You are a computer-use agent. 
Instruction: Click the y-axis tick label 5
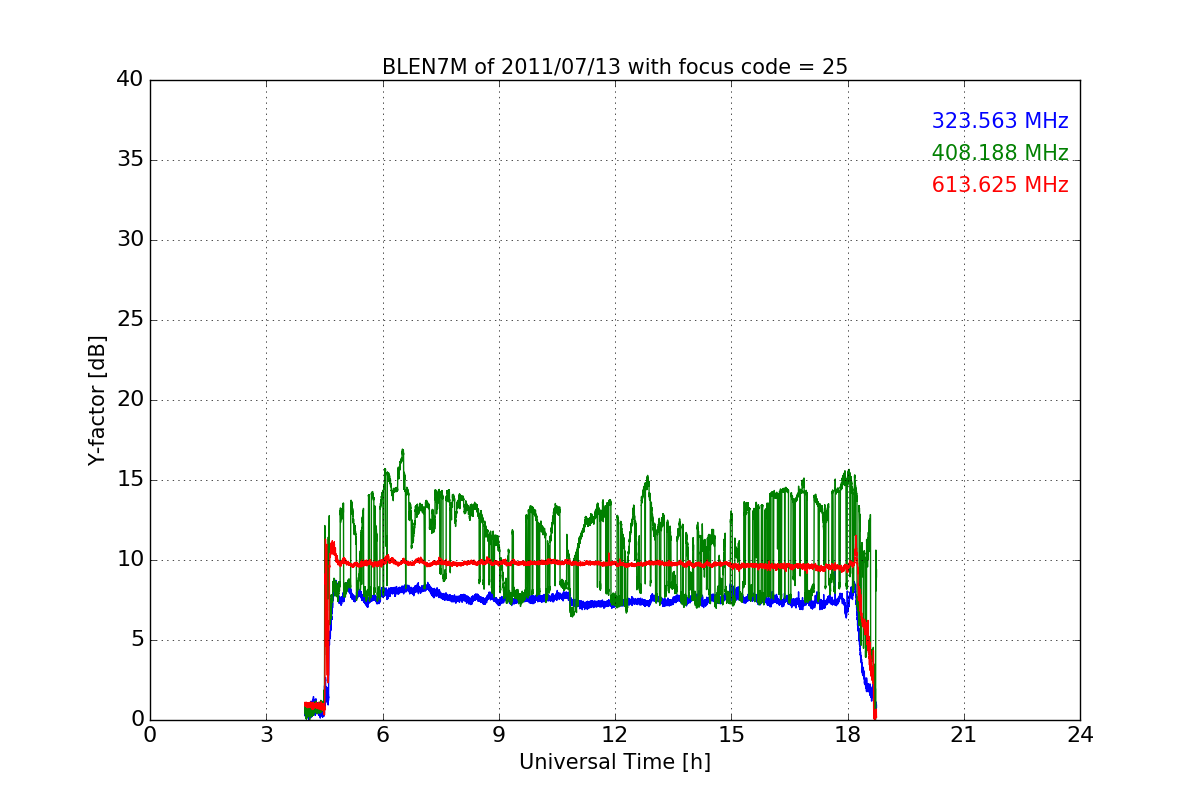point(137,640)
